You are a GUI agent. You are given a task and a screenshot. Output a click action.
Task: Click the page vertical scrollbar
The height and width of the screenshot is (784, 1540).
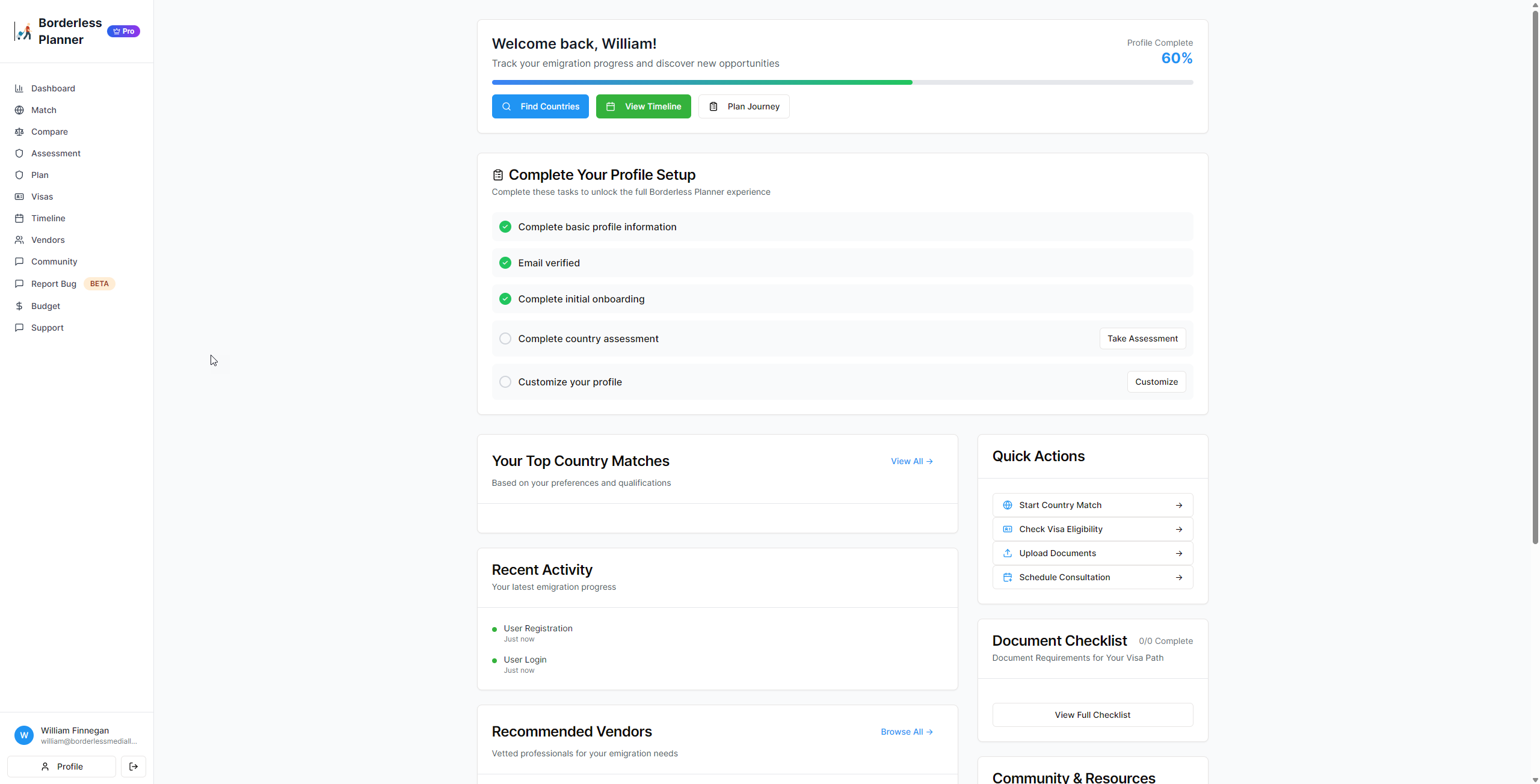point(1535,277)
